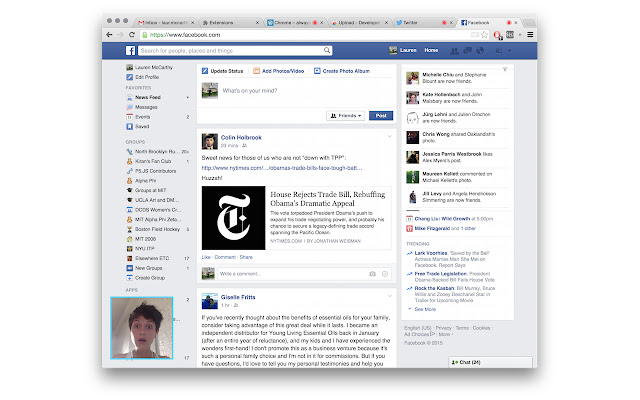Select Update Status tab in composer
640x400 pixels.
[x=222, y=71]
